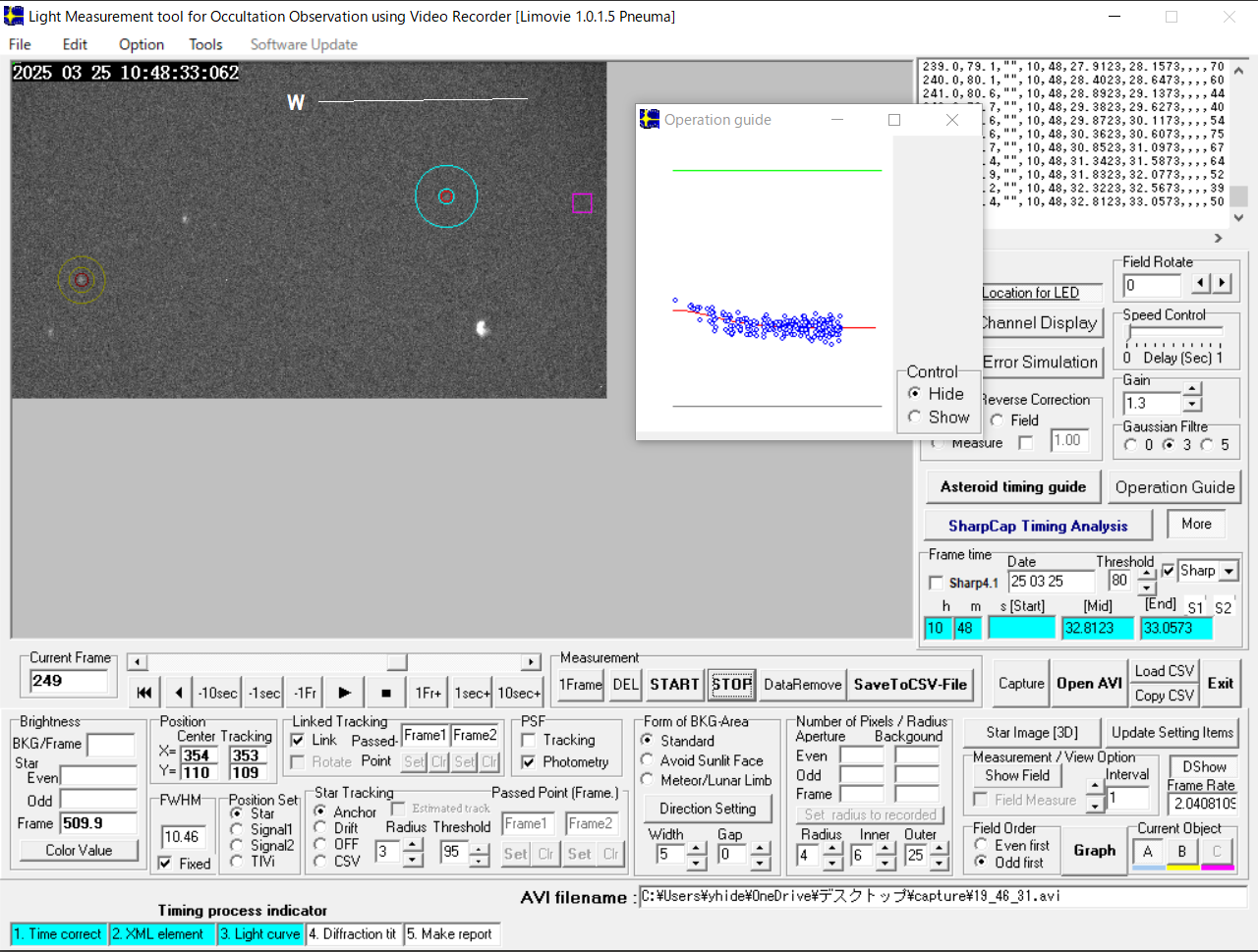This screenshot has height=952, width=1258.
Task: Open the Tools menu
Action: (x=205, y=44)
